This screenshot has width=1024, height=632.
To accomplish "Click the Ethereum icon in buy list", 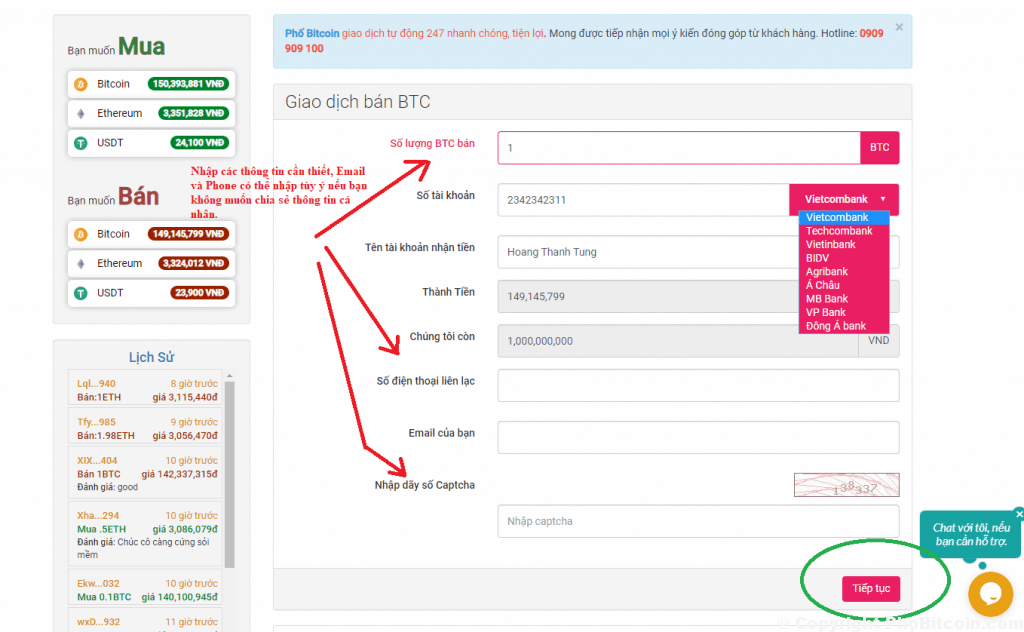I will click(x=81, y=114).
